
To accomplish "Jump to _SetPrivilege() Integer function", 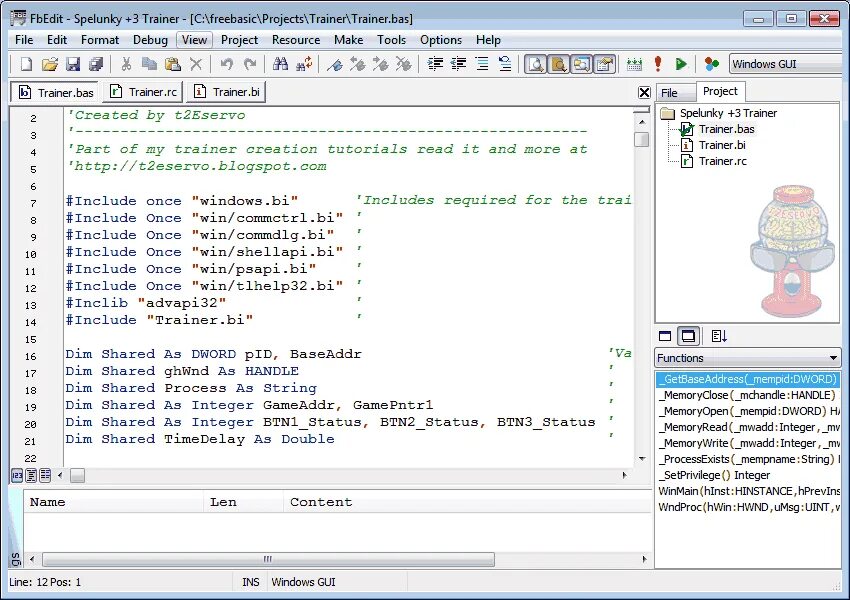I will point(748,475).
